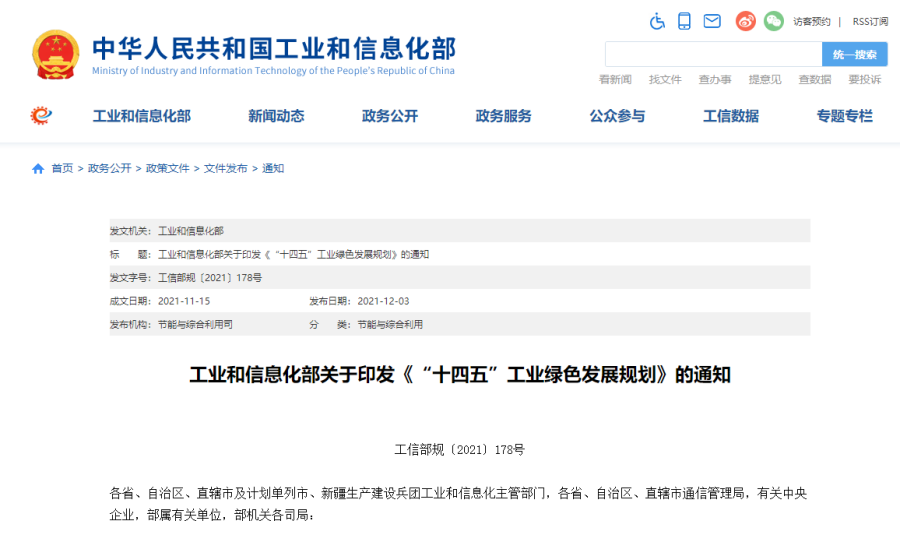This screenshot has height=535, width=900.
Task: Click the home icon in breadcrumb
Action: point(38,169)
